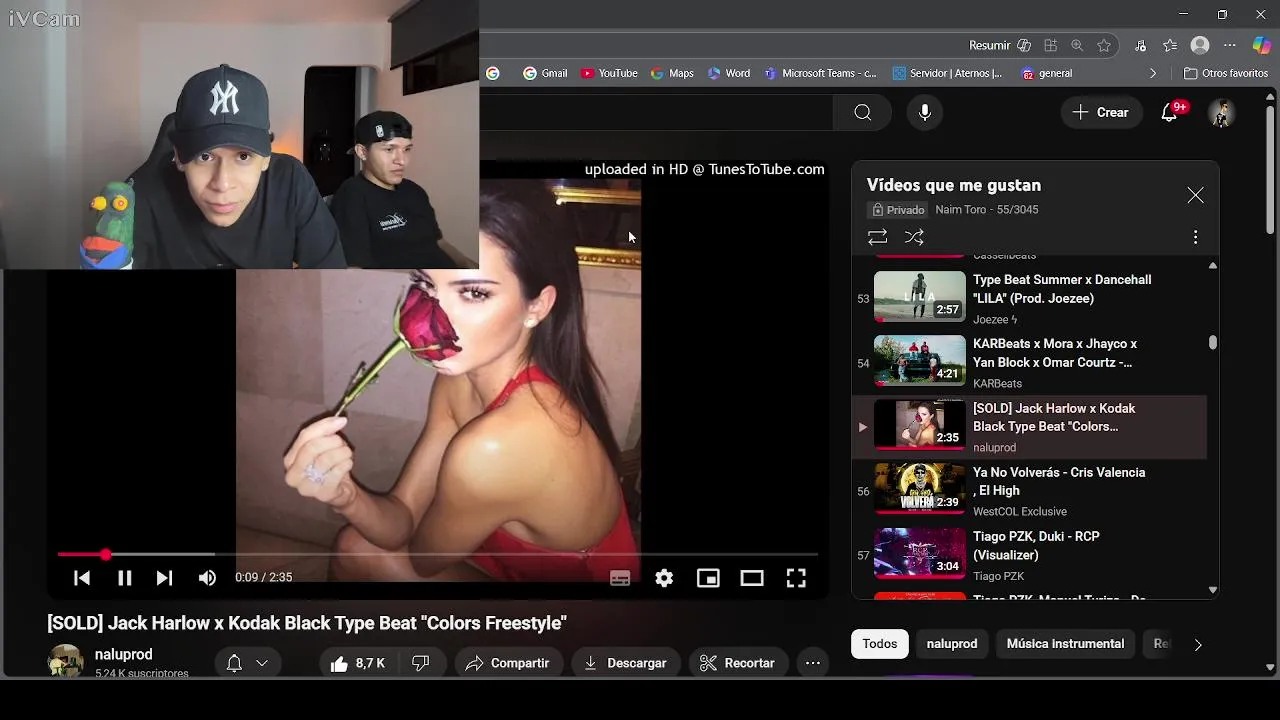Open the YouTube bookmark
Viewport: 1280px width, 720px height.
click(x=609, y=73)
